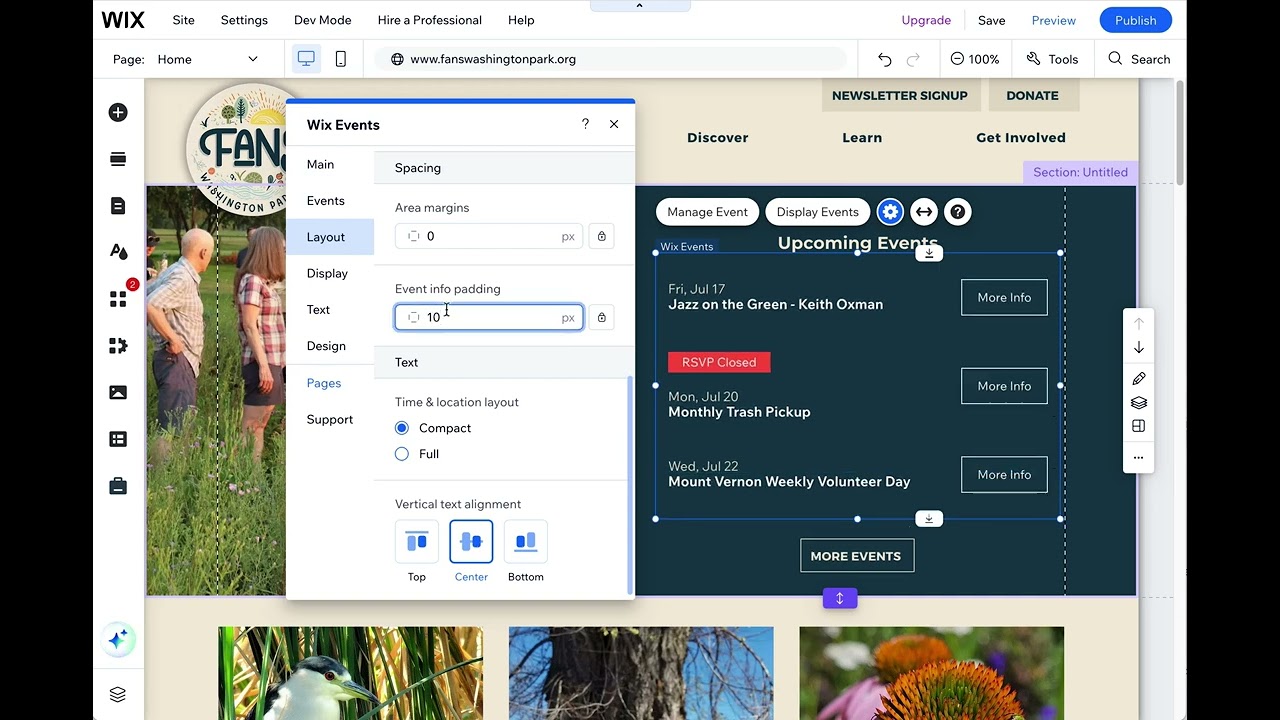Open Hire a Professional menu
This screenshot has height=720, width=1280.
[x=430, y=20]
